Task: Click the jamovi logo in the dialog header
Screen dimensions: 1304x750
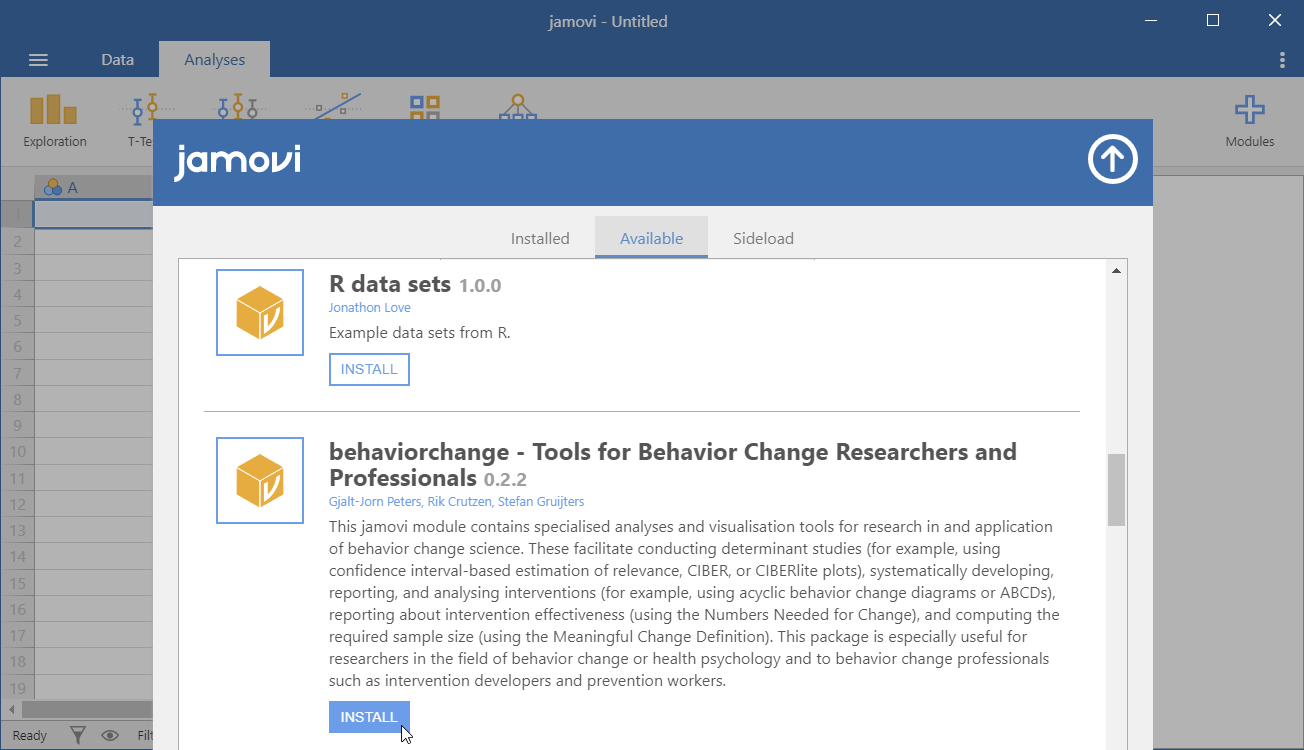Action: [x=237, y=162]
